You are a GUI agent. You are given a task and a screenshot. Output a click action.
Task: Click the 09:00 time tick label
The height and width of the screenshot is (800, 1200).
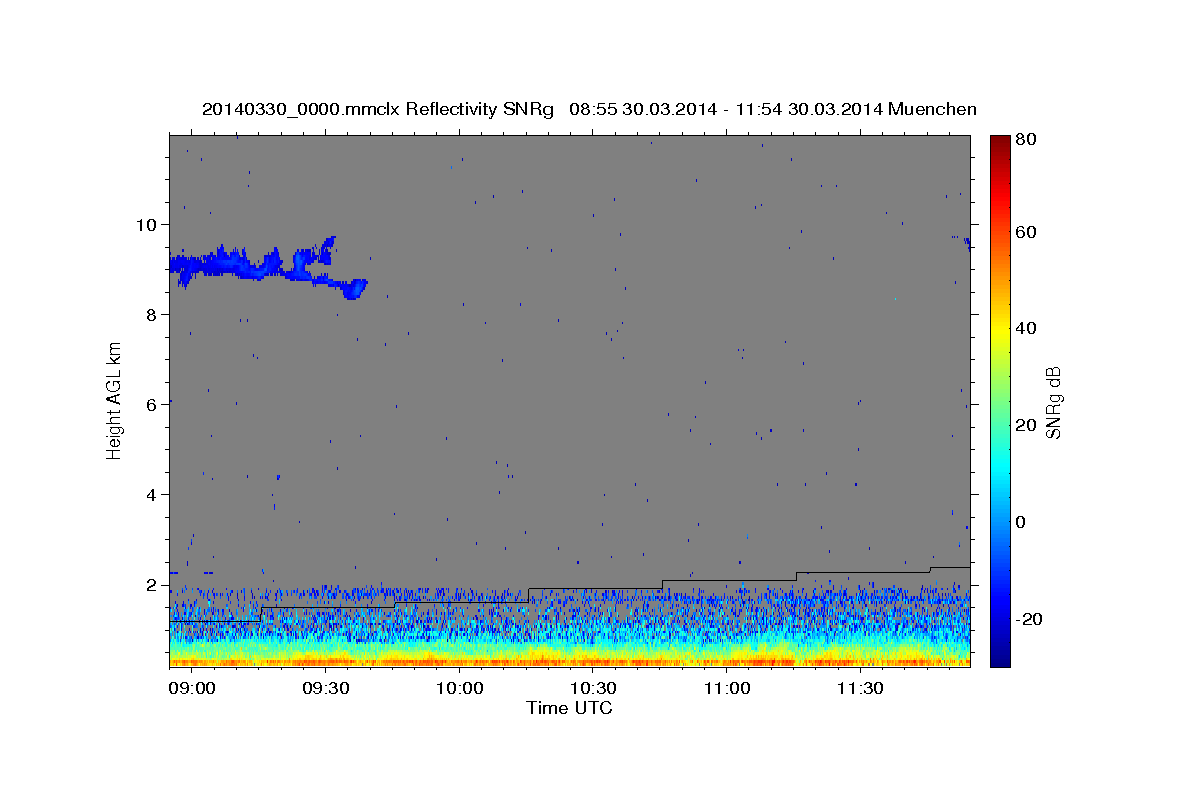[x=192, y=689]
